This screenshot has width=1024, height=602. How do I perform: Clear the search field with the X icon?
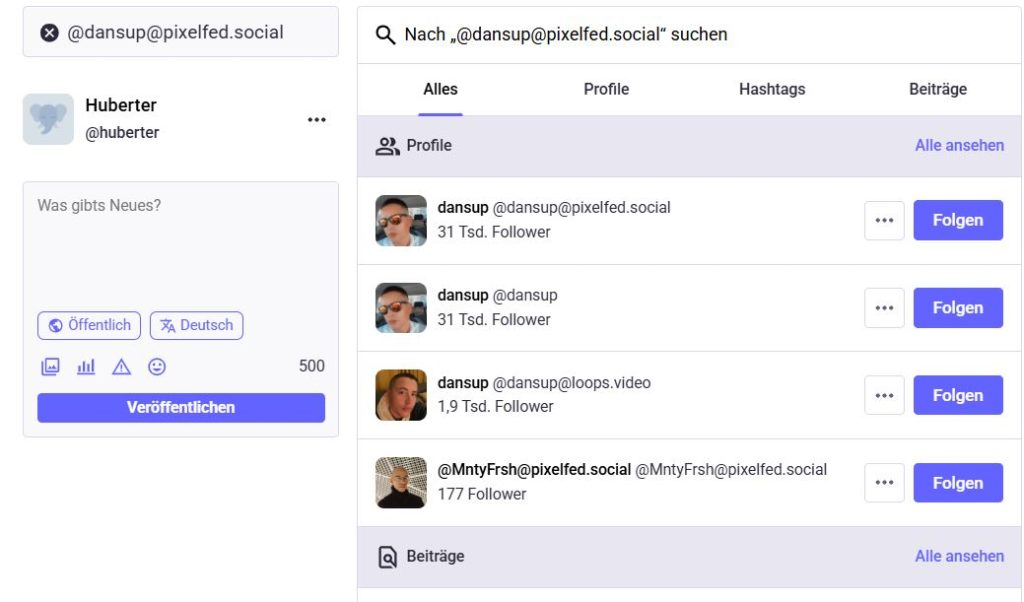50,33
